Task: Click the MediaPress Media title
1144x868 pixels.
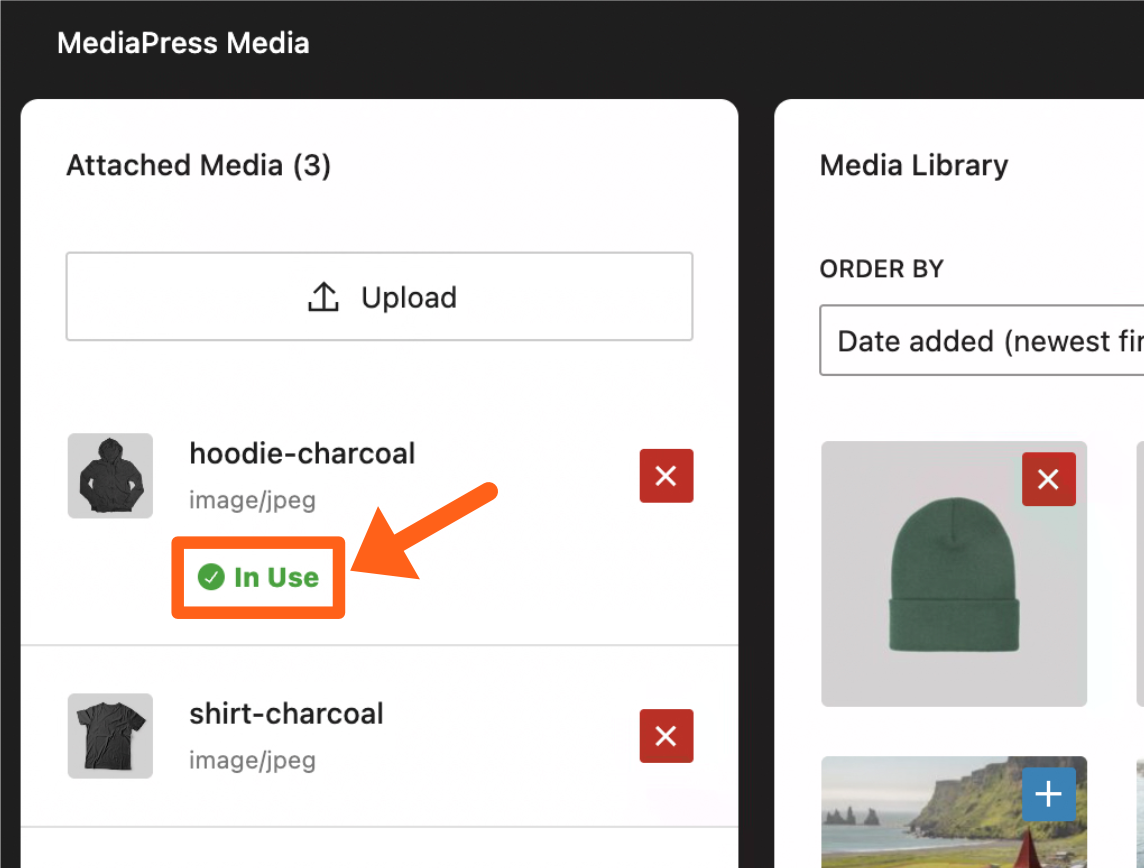Action: [x=183, y=43]
